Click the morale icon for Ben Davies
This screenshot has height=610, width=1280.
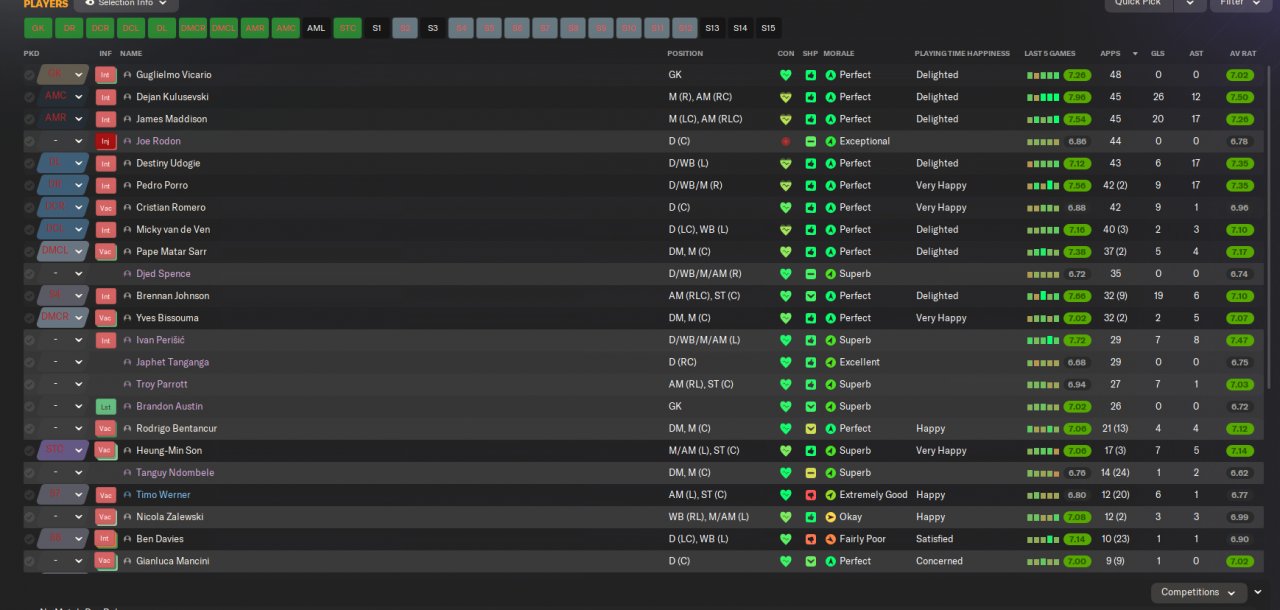[830, 539]
